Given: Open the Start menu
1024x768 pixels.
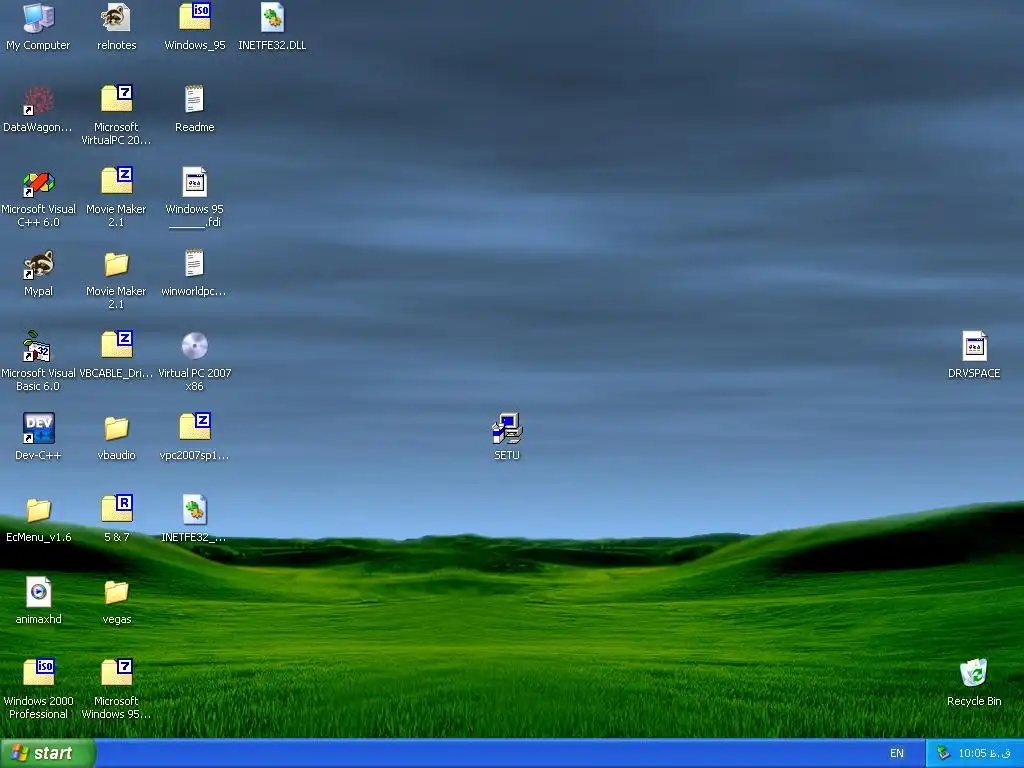Looking at the screenshot, I should point(47,753).
